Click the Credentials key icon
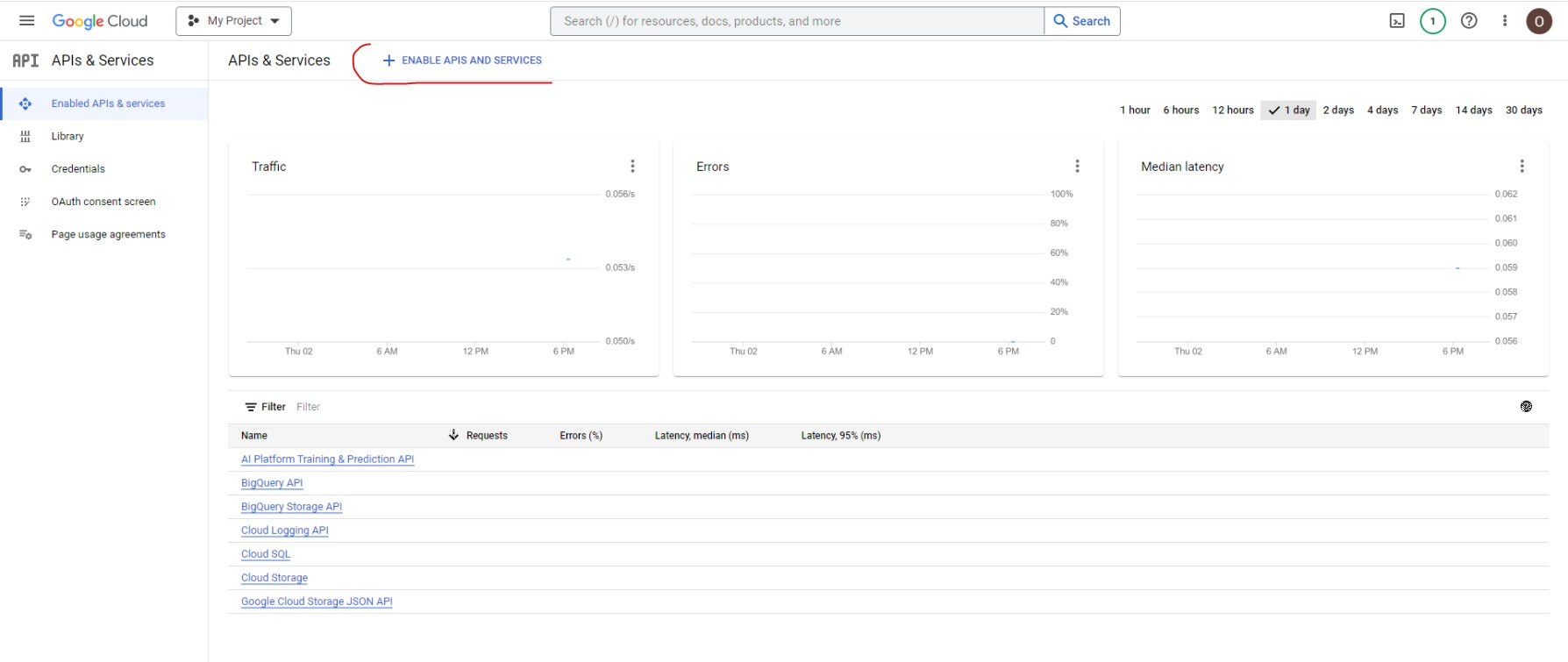This screenshot has width=1568, height=662. 25,169
